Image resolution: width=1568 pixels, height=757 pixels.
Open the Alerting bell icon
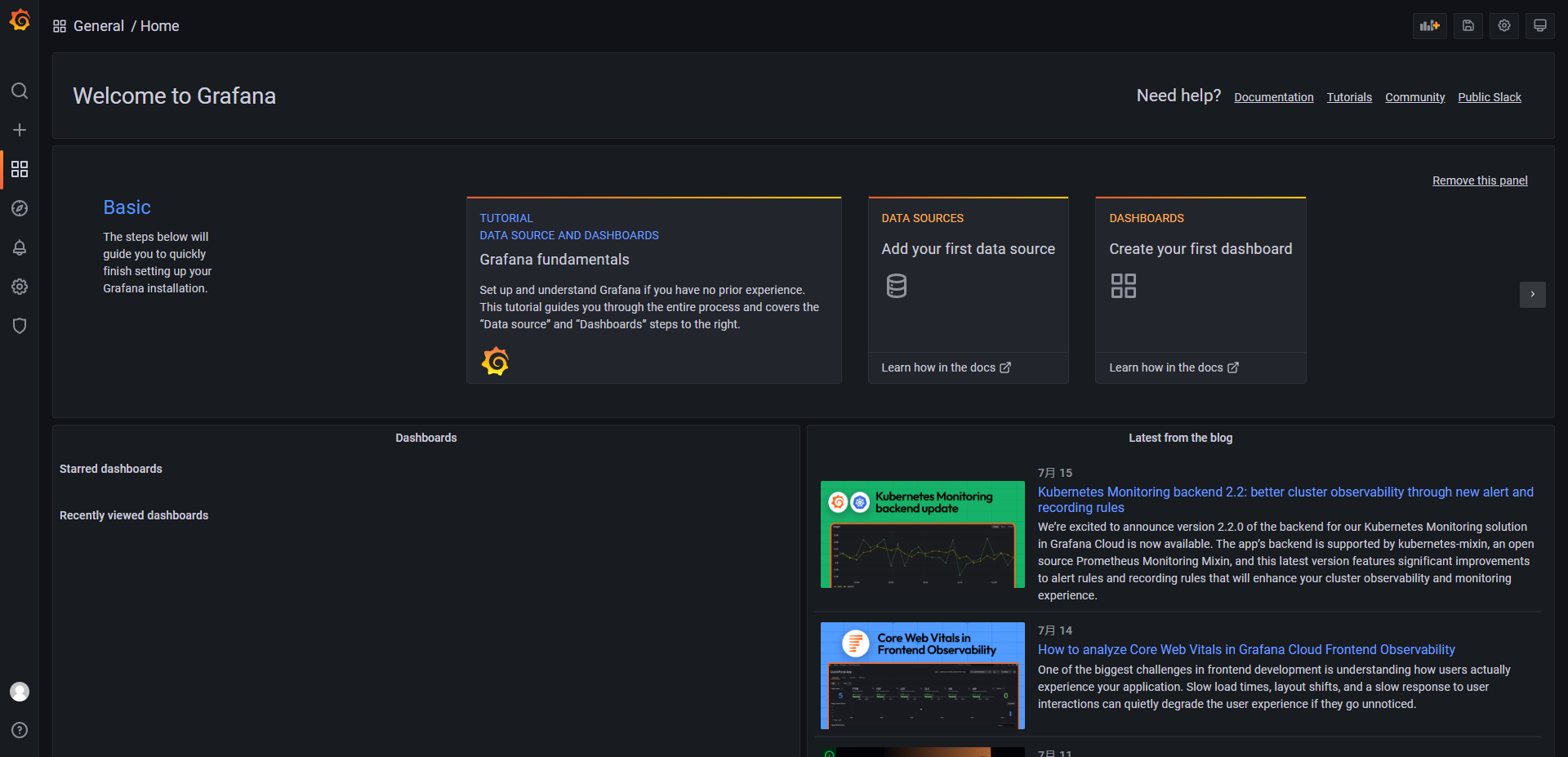point(20,247)
